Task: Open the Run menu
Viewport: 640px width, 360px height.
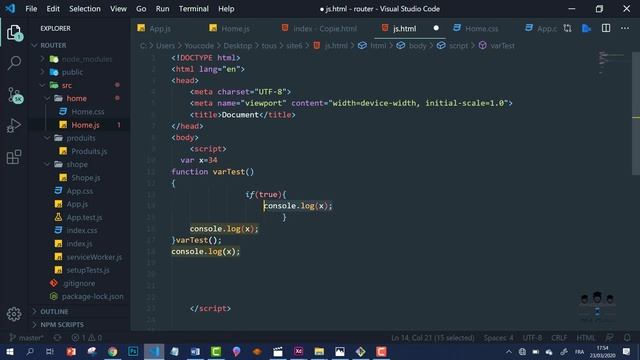Action: pyautogui.click(x=162, y=9)
